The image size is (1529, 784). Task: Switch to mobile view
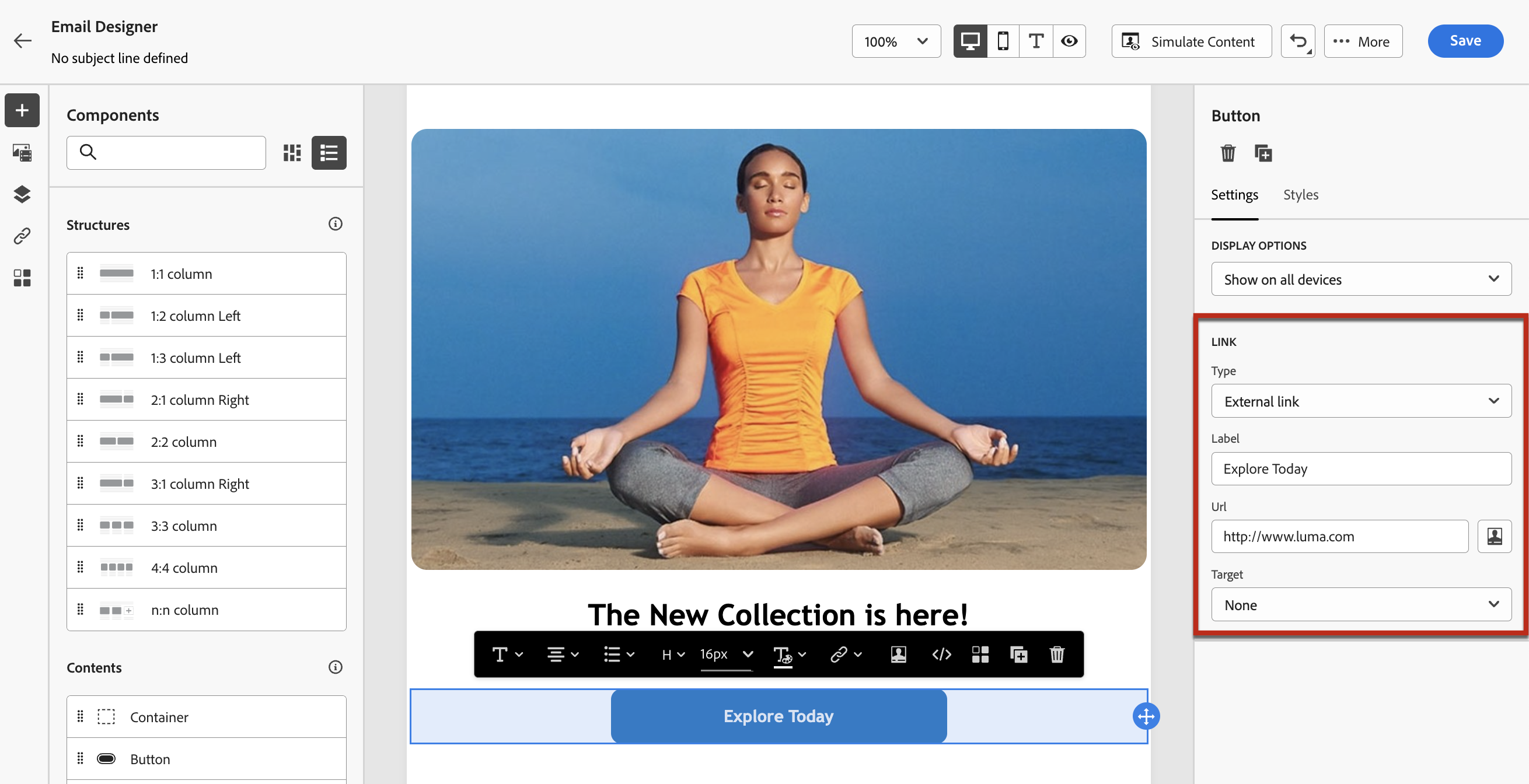(1003, 41)
